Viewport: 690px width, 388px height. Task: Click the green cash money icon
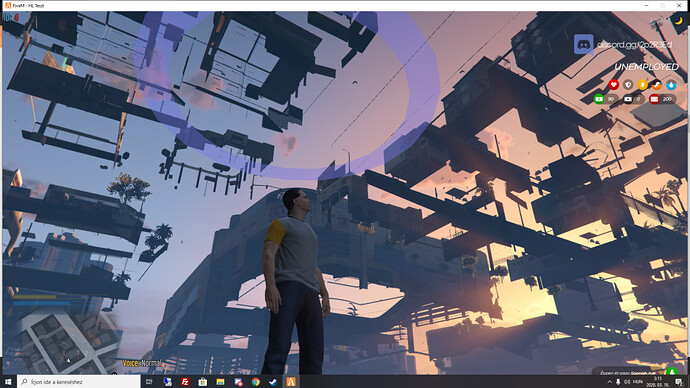point(599,99)
